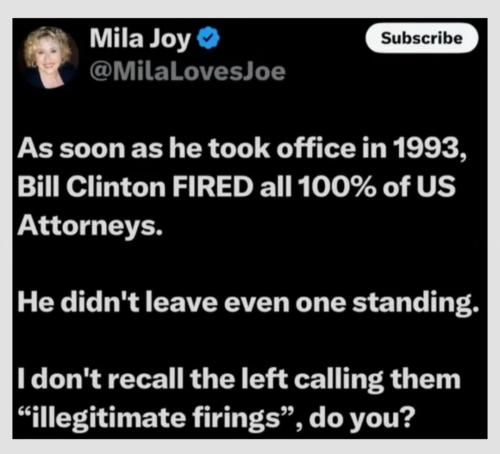Click the quoted phrase "illegitimate firings"

[x=156, y=417]
